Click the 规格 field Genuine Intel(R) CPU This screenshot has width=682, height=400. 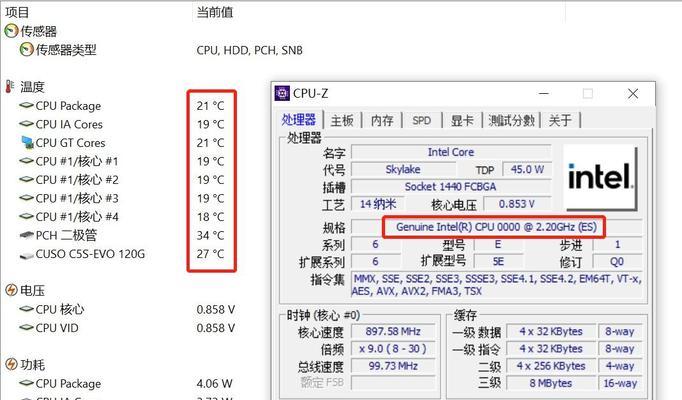coord(496,227)
